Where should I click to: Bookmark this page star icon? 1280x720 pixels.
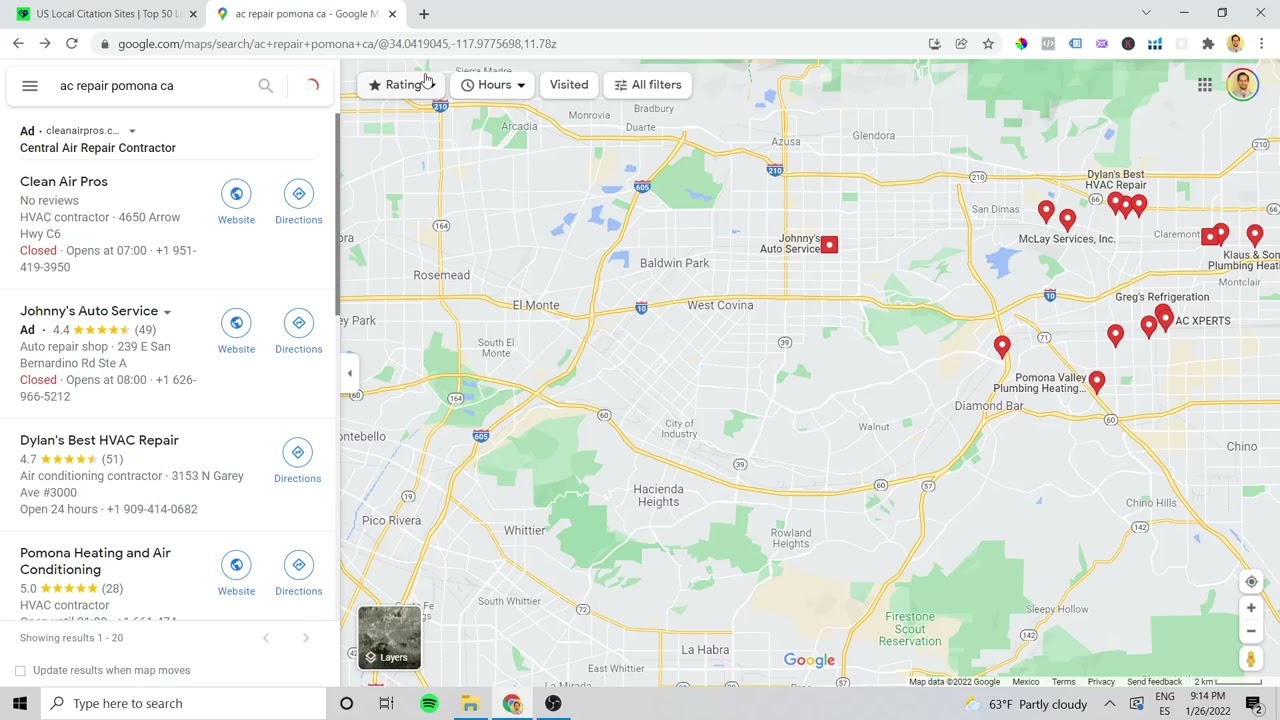(988, 44)
